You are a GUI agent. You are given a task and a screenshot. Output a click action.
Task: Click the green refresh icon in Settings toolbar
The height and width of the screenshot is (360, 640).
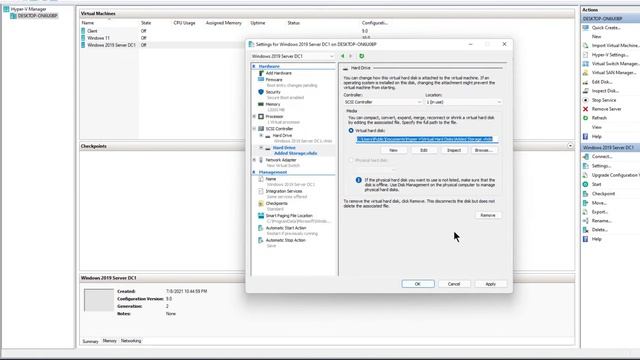click(x=362, y=56)
